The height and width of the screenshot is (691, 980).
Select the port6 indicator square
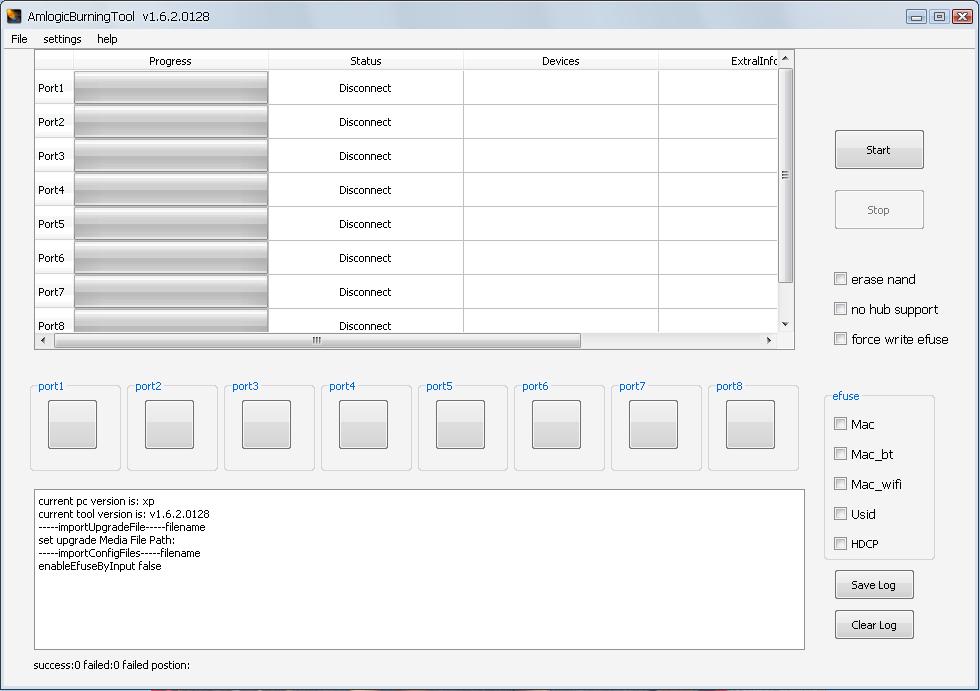[x=556, y=425]
